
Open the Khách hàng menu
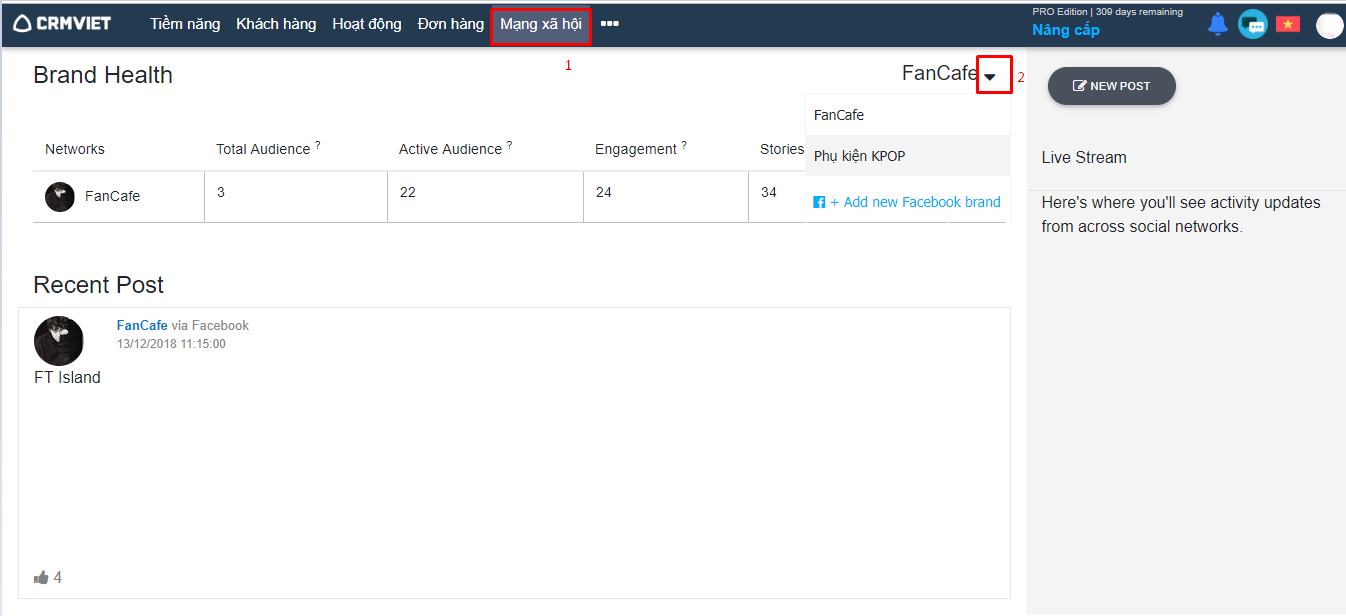coord(276,24)
